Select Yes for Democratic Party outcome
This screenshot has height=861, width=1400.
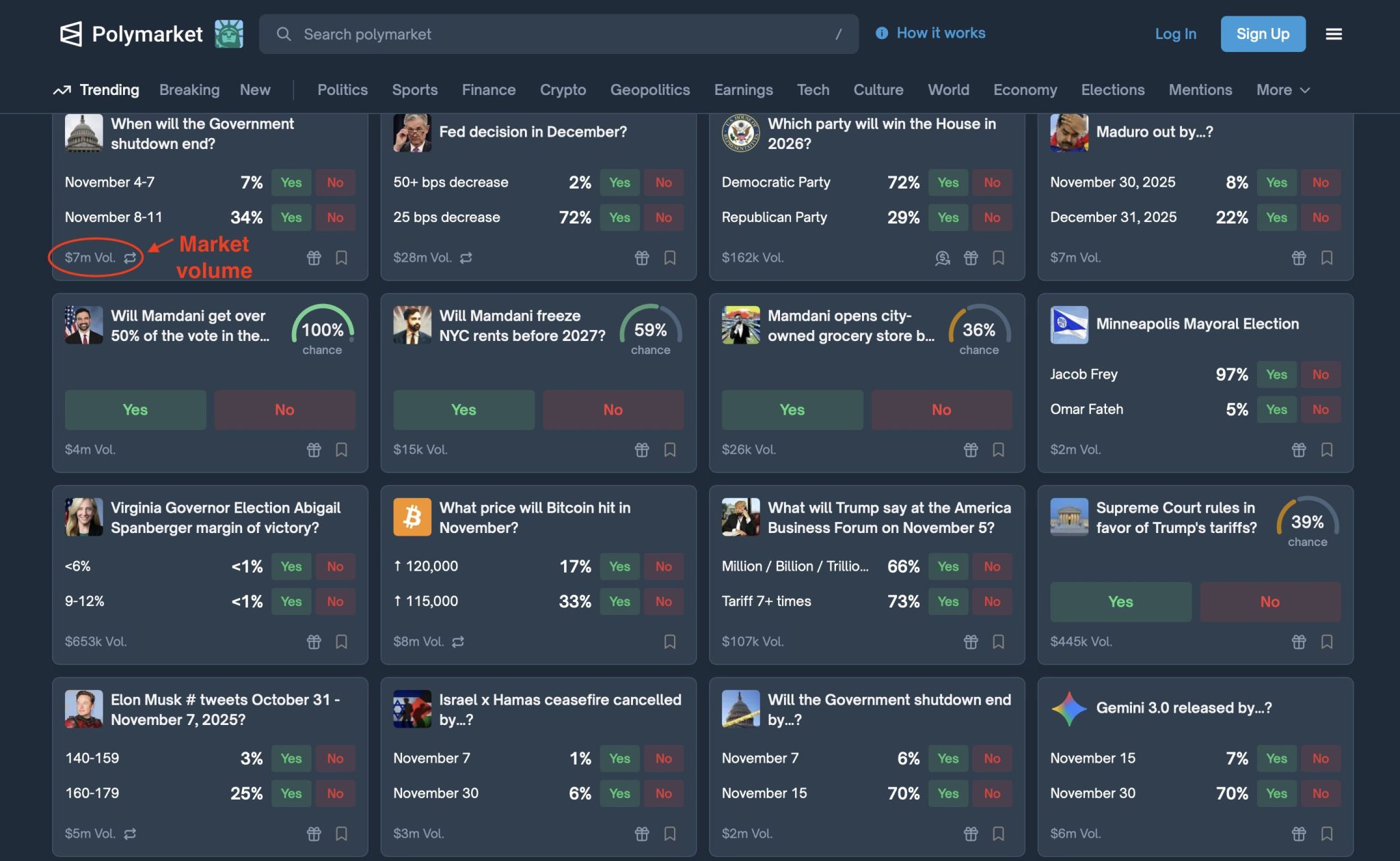coord(947,182)
